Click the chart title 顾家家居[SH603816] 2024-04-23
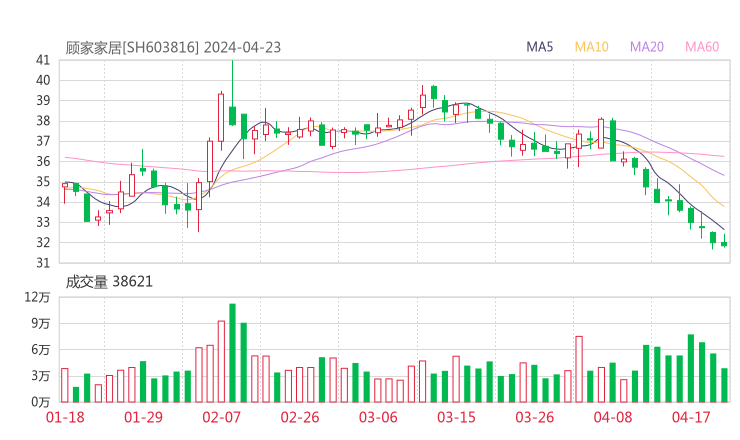Screen dimensions: 740x440 click(173, 47)
